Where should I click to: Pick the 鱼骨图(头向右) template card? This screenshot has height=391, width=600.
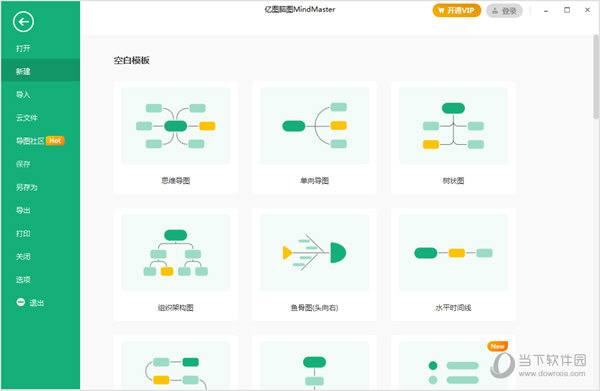point(315,265)
